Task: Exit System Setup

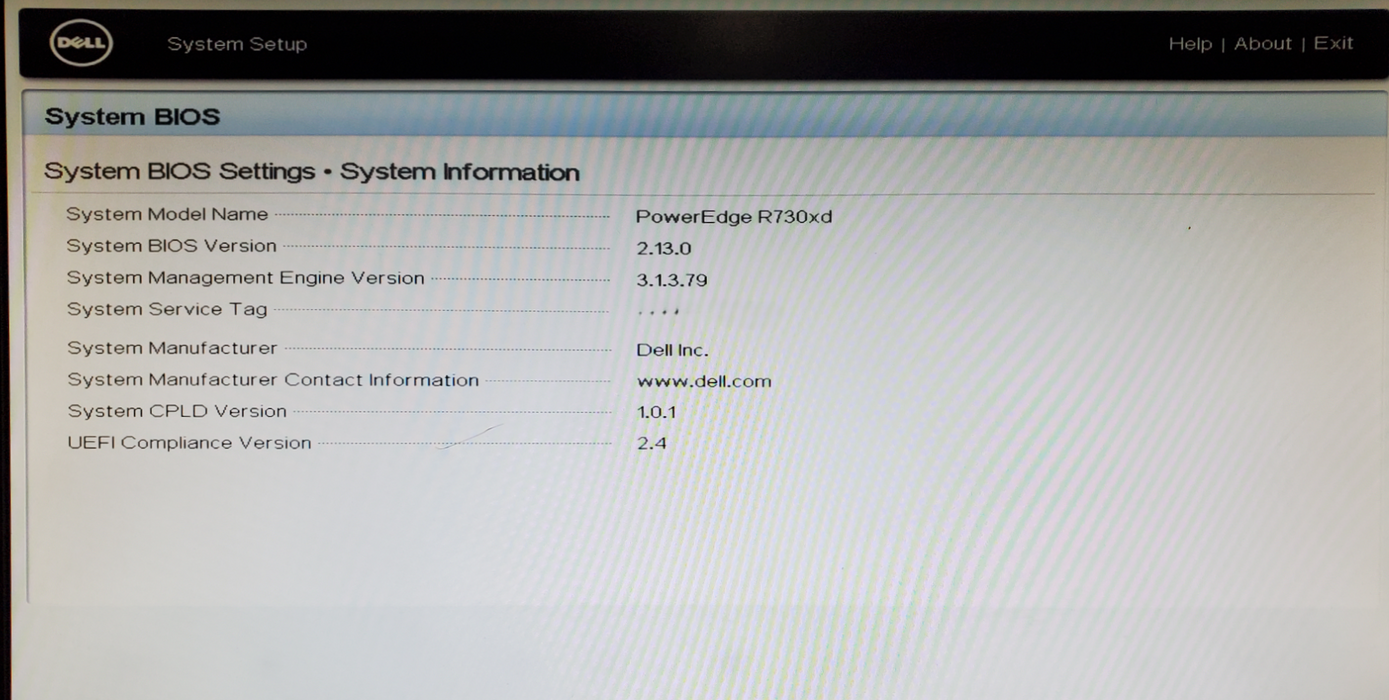Action: click(x=1333, y=43)
